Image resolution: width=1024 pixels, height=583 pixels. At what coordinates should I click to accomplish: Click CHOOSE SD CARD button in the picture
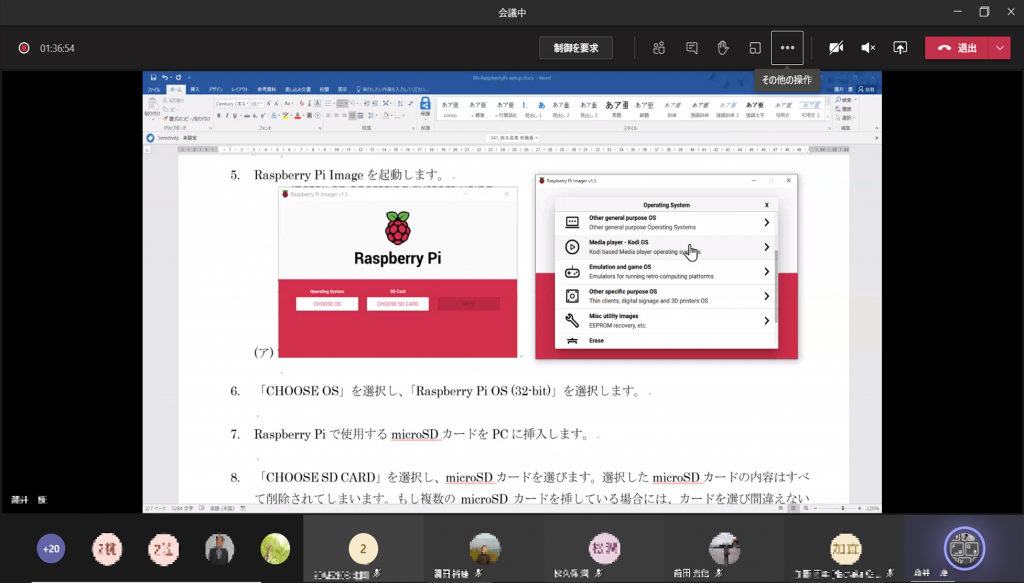click(x=398, y=304)
